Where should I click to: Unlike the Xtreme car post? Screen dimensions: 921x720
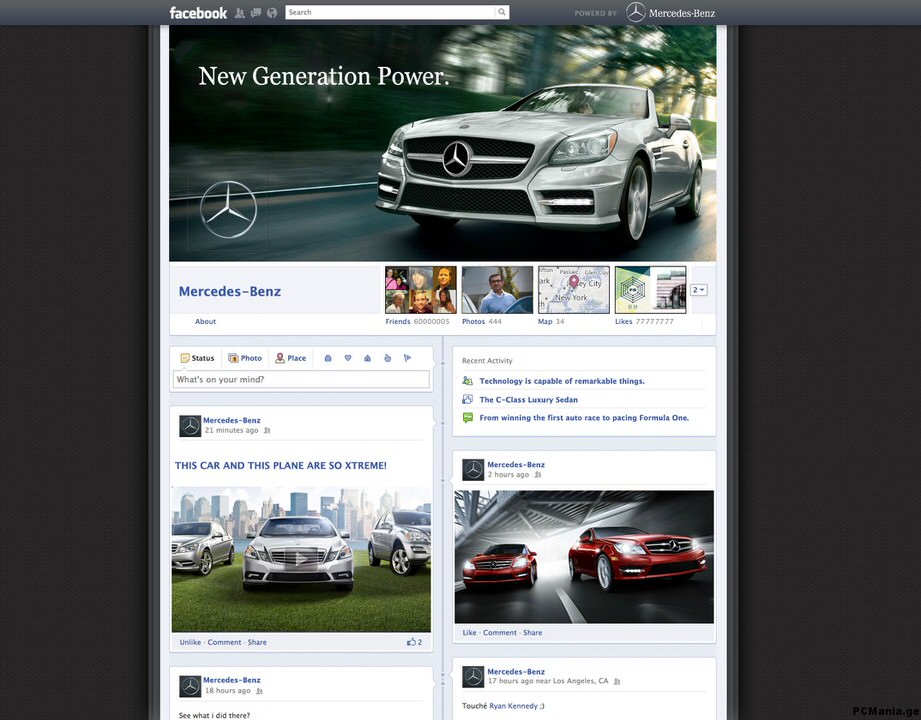click(190, 642)
